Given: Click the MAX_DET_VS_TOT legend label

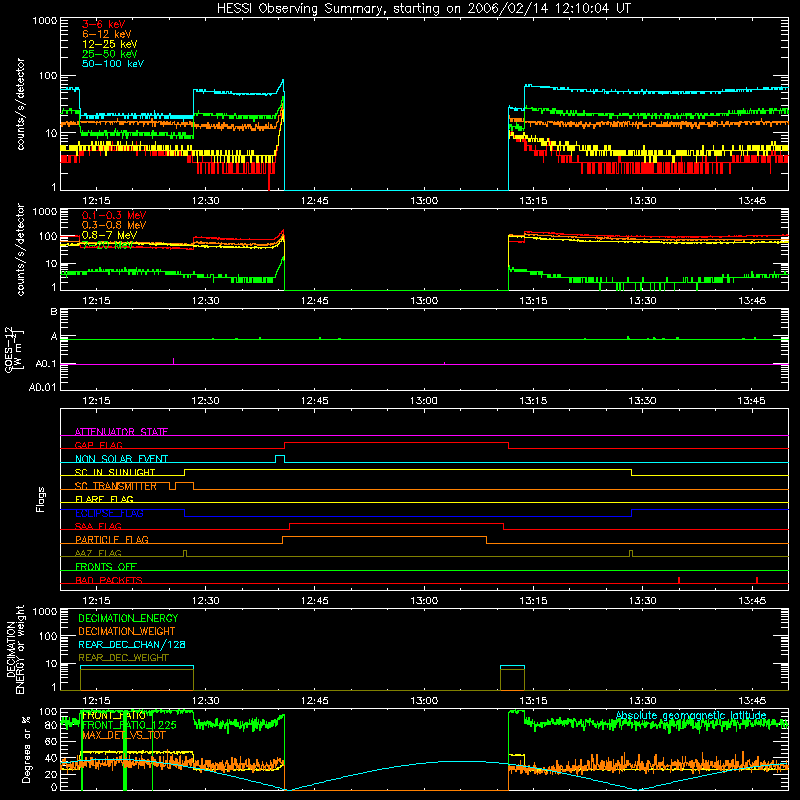Looking at the screenshot, I should [x=124, y=735].
